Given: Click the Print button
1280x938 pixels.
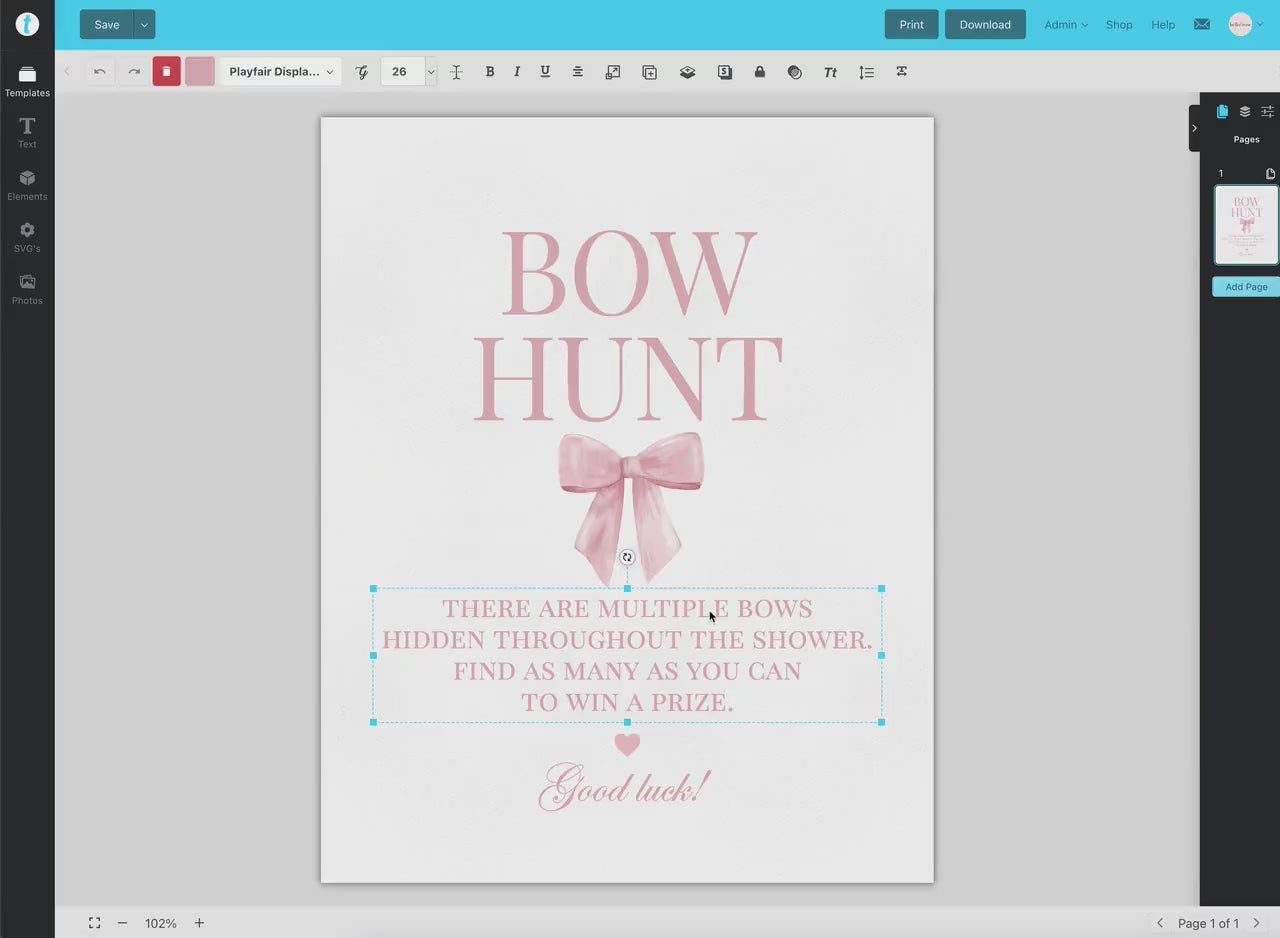Looking at the screenshot, I should tap(911, 25).
